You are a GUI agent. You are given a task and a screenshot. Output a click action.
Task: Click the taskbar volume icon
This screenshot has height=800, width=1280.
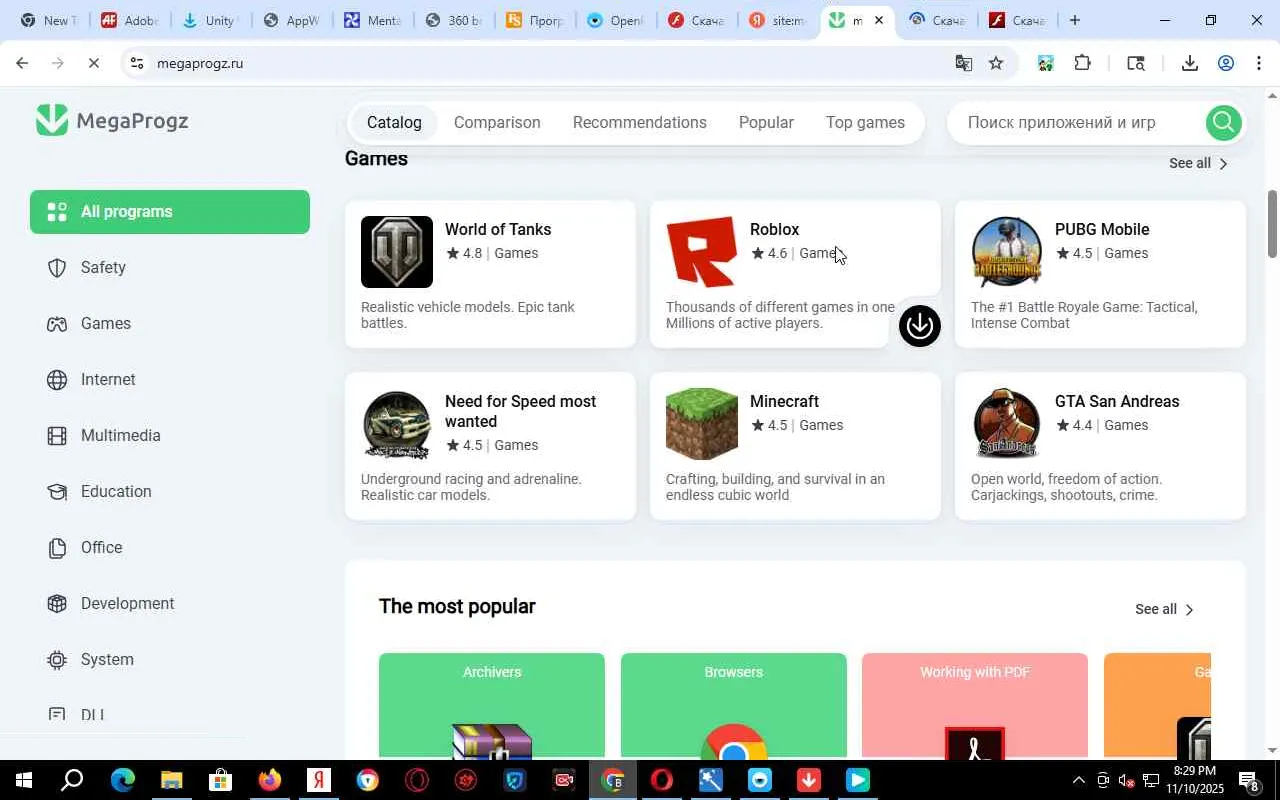point(1126,780)
